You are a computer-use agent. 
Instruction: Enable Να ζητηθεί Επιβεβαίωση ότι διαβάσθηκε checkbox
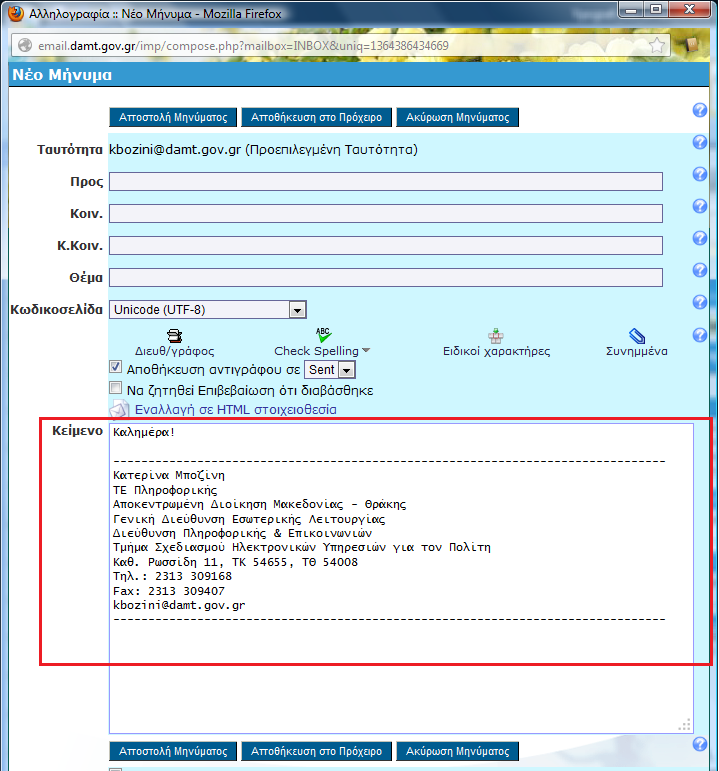point(116,388)
